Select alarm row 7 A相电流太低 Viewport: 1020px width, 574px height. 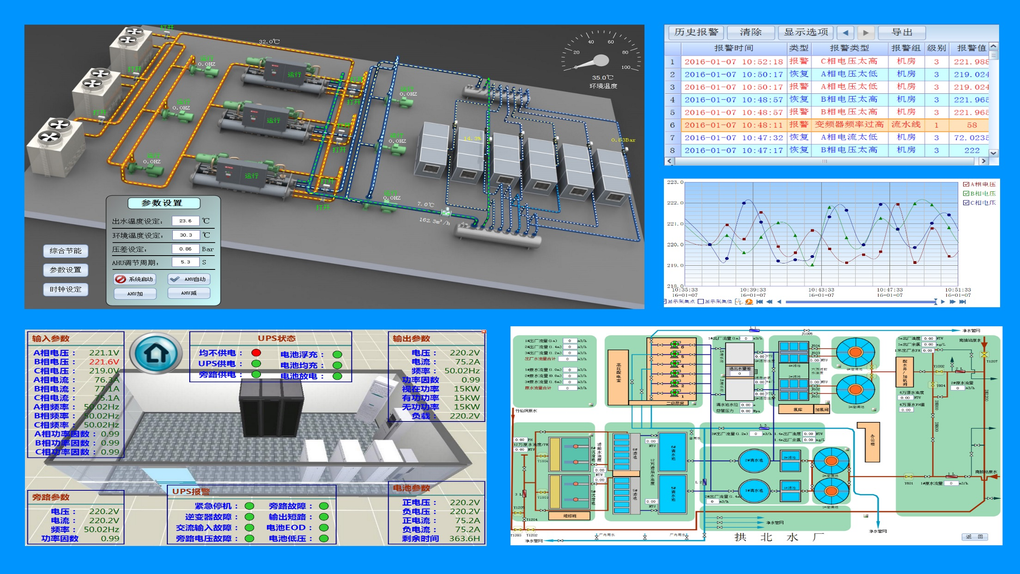pyautogui.click(x=827, y=137)
